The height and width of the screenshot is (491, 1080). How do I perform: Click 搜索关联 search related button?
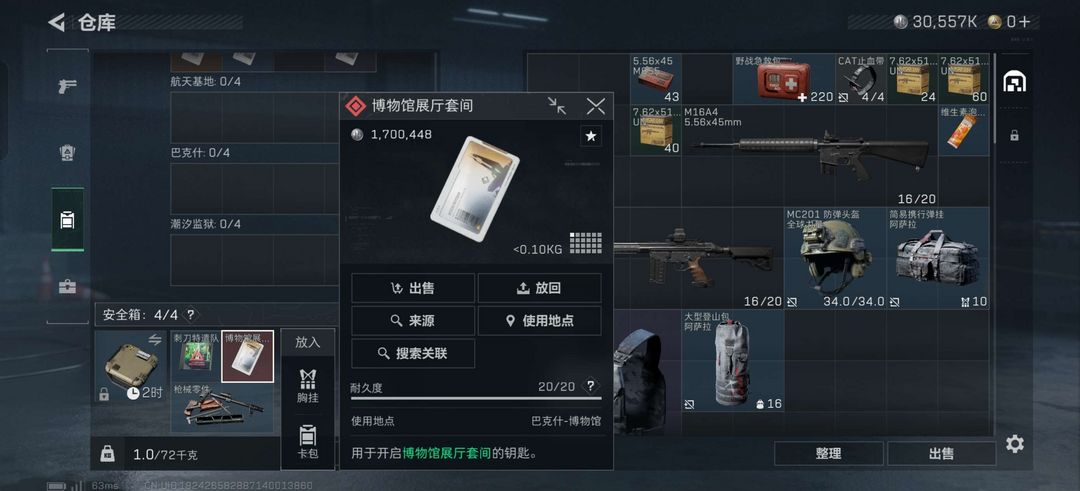(x=413, y=353)
